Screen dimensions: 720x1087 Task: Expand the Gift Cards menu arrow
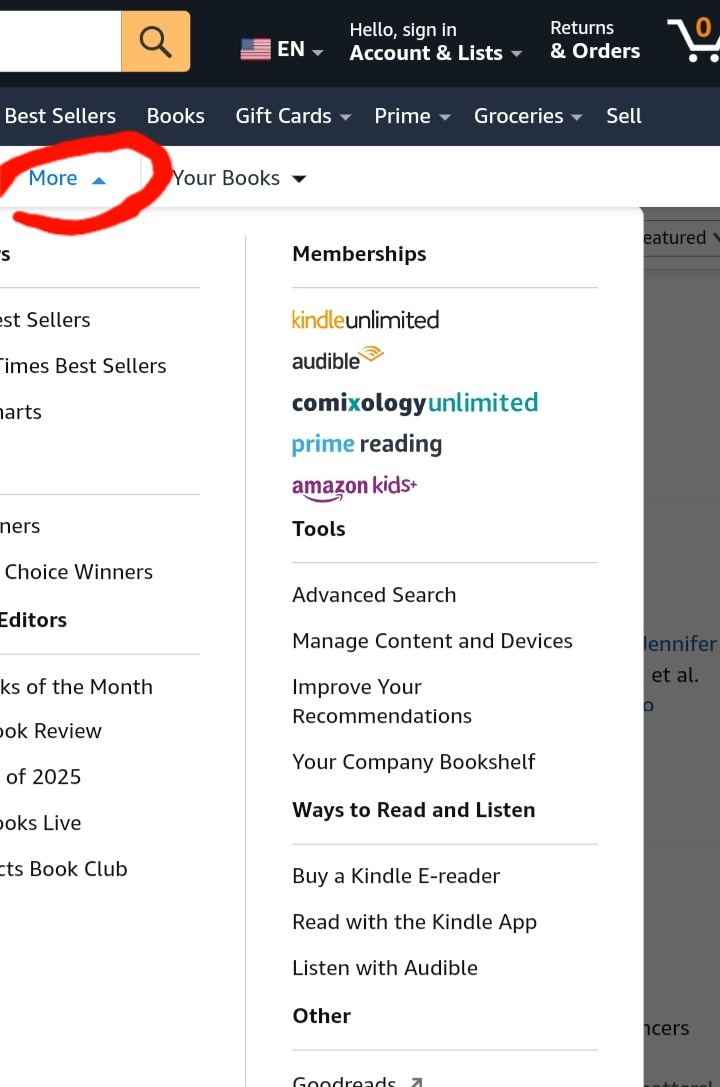[345, 117]
